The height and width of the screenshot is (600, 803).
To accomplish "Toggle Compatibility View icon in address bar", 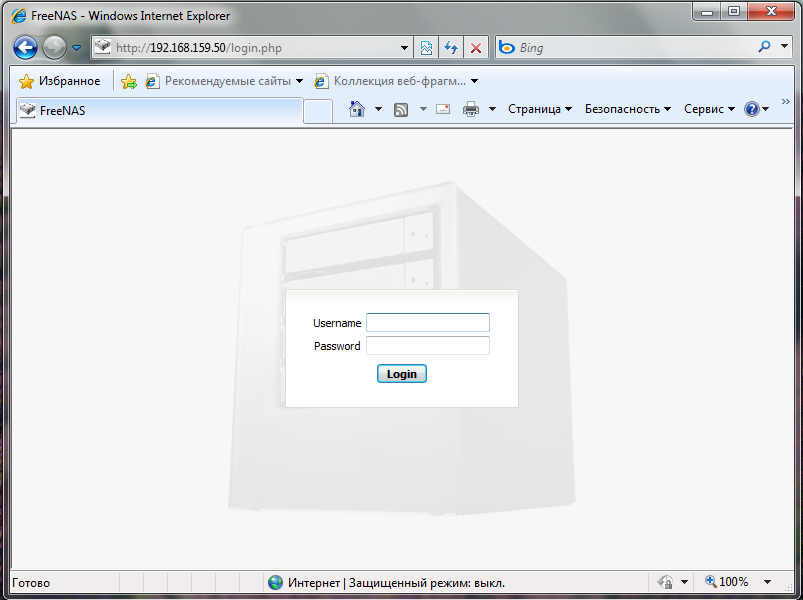I will 426,48.
